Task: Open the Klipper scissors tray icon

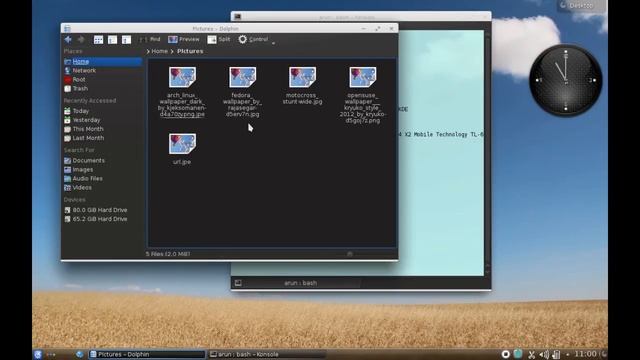Action: pyautogui.click(x=531, y=354)
